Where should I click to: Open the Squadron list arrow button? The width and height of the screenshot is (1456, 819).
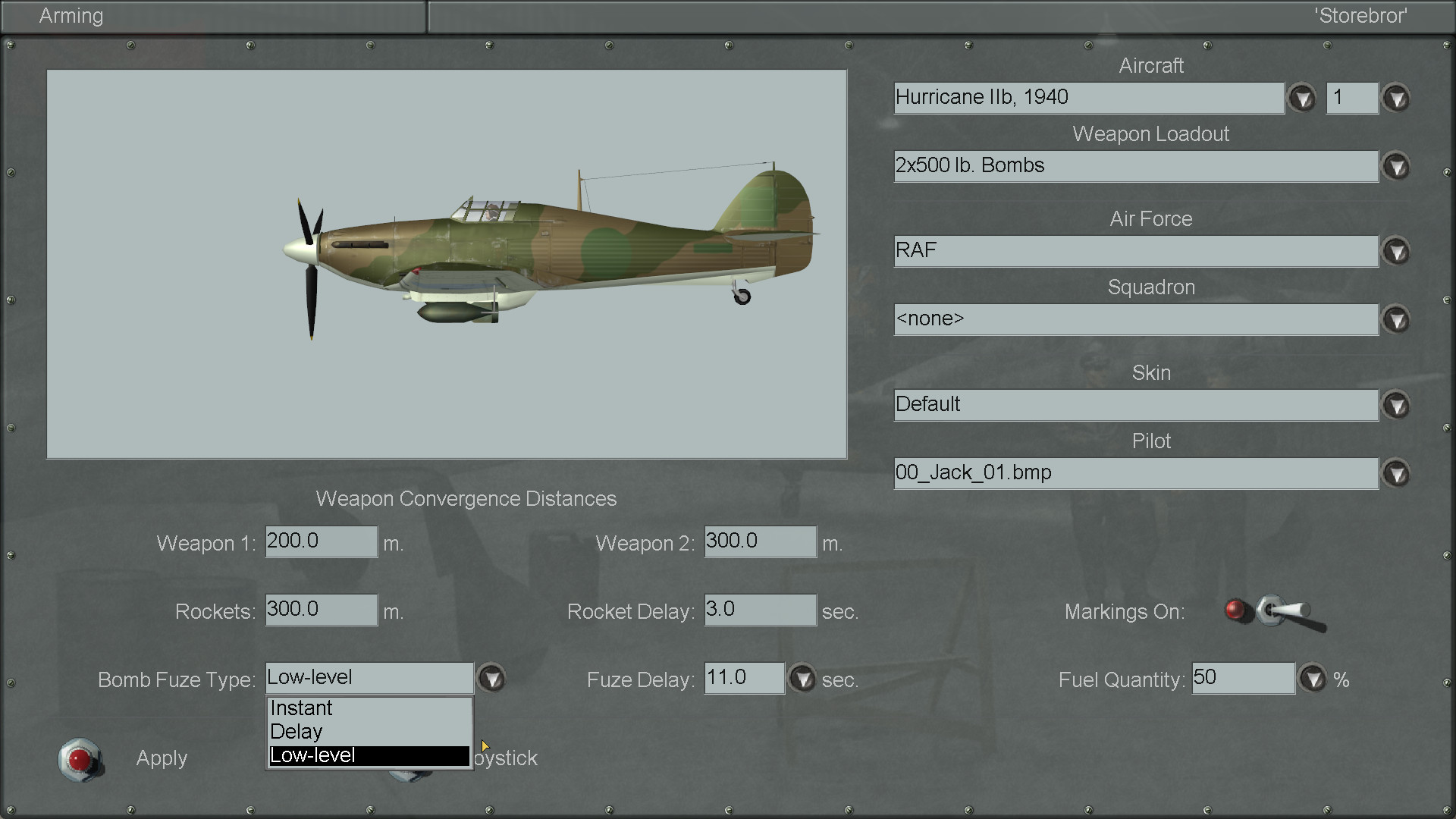click(1396, 319)
